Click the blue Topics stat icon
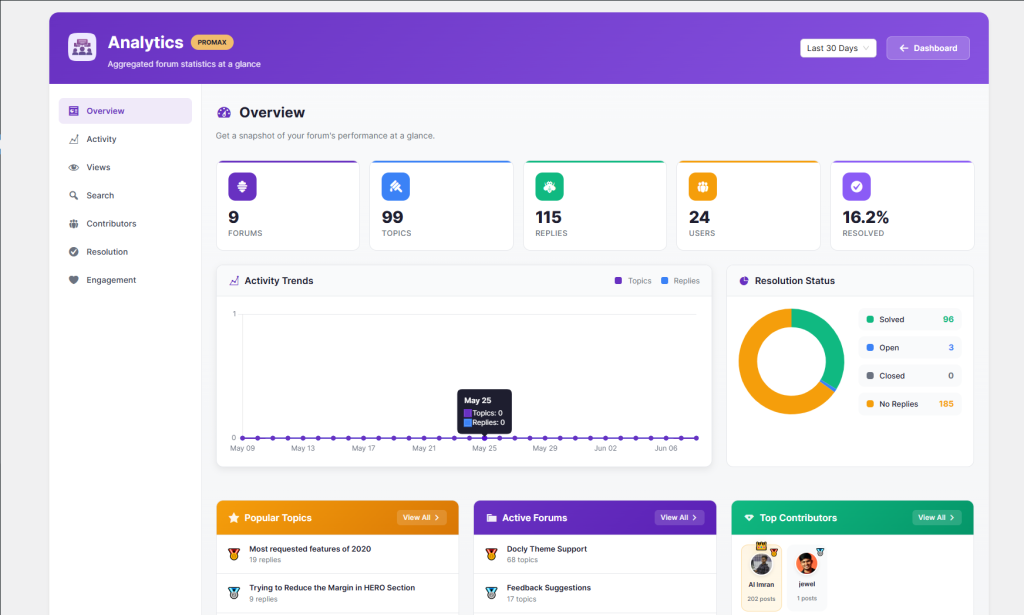 pos(396,187)
